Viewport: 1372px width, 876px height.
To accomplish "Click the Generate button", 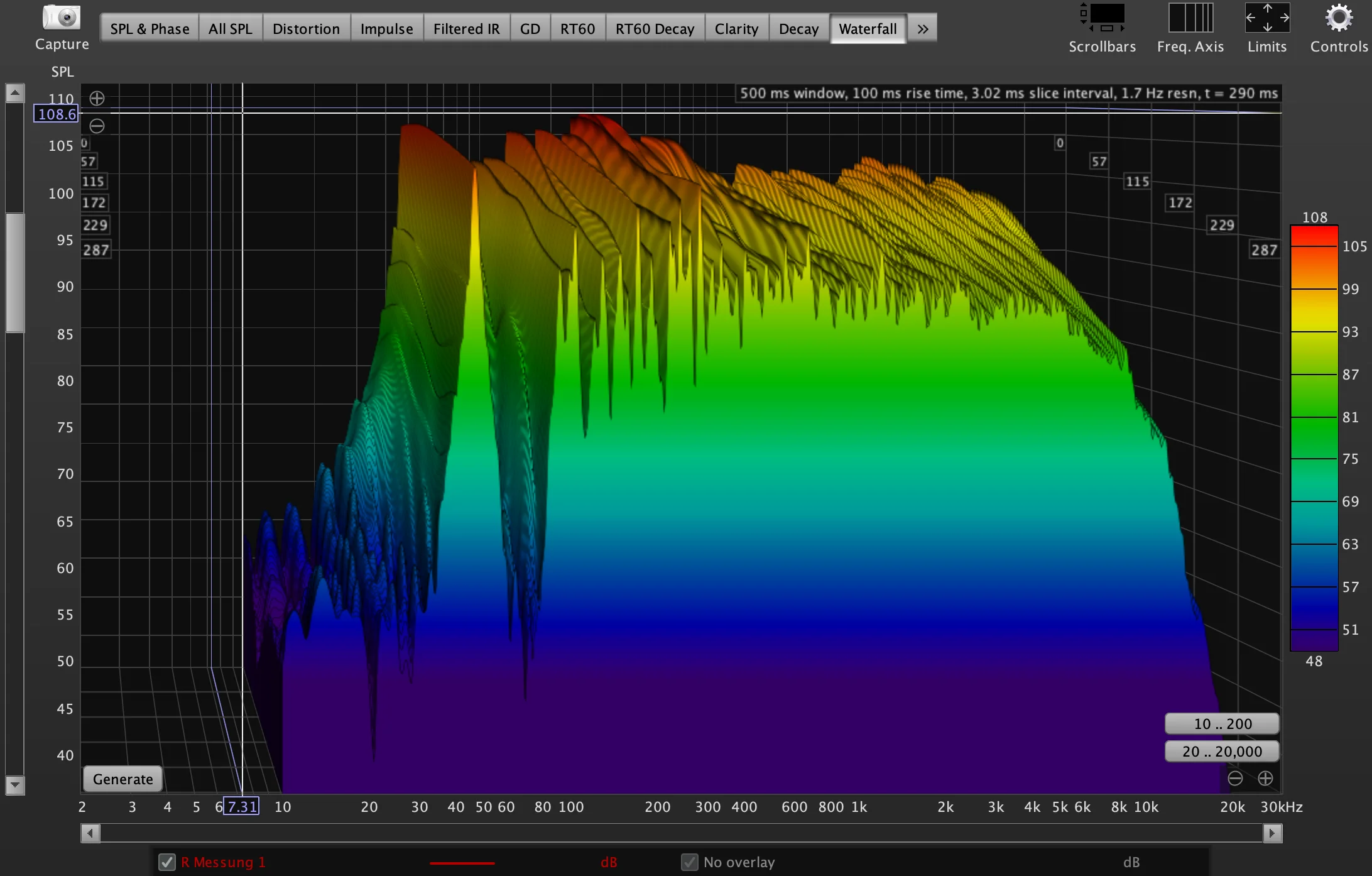I will click(123, 779).
